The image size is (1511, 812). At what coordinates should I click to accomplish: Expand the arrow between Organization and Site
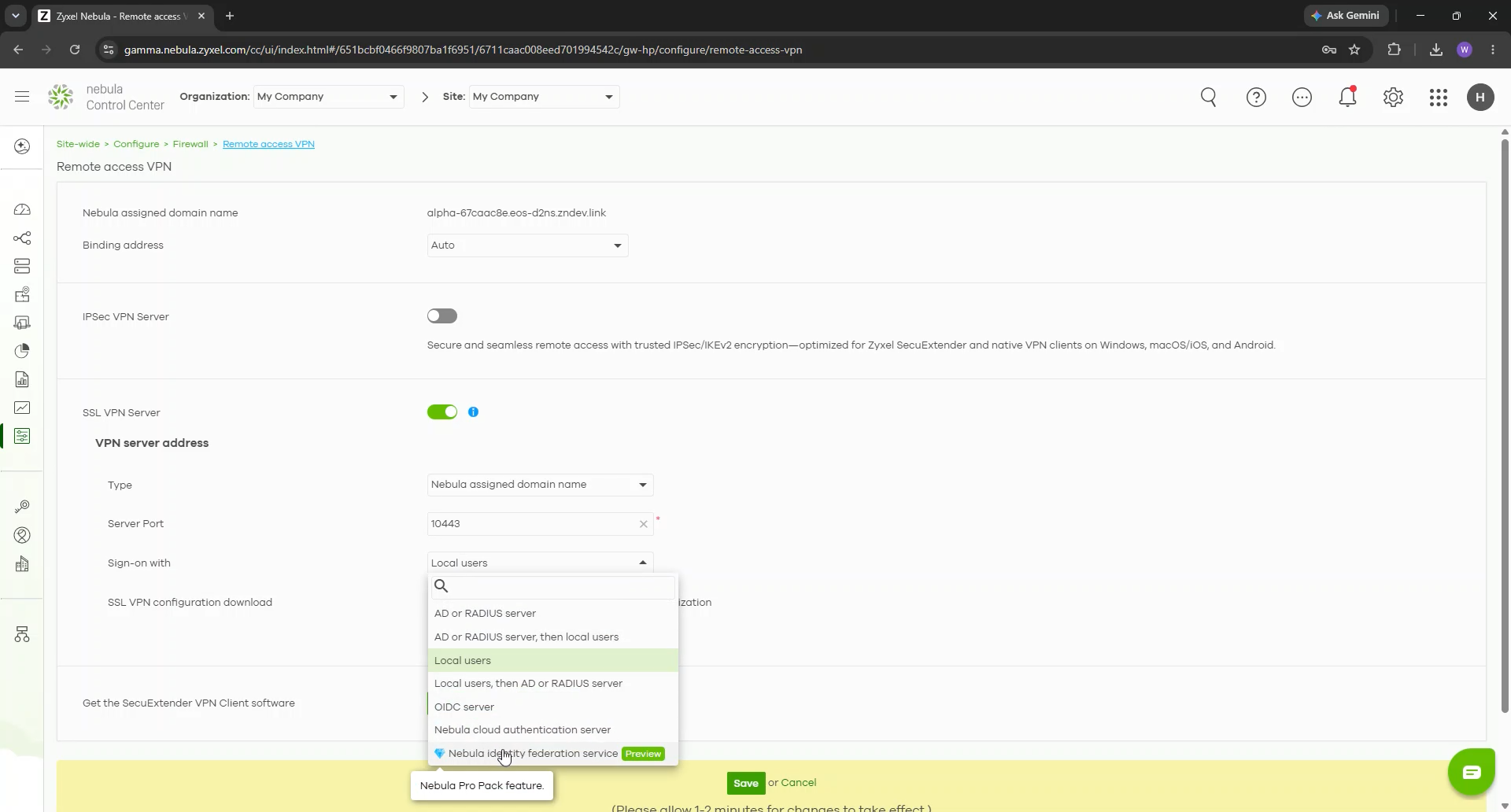[425, 97]
